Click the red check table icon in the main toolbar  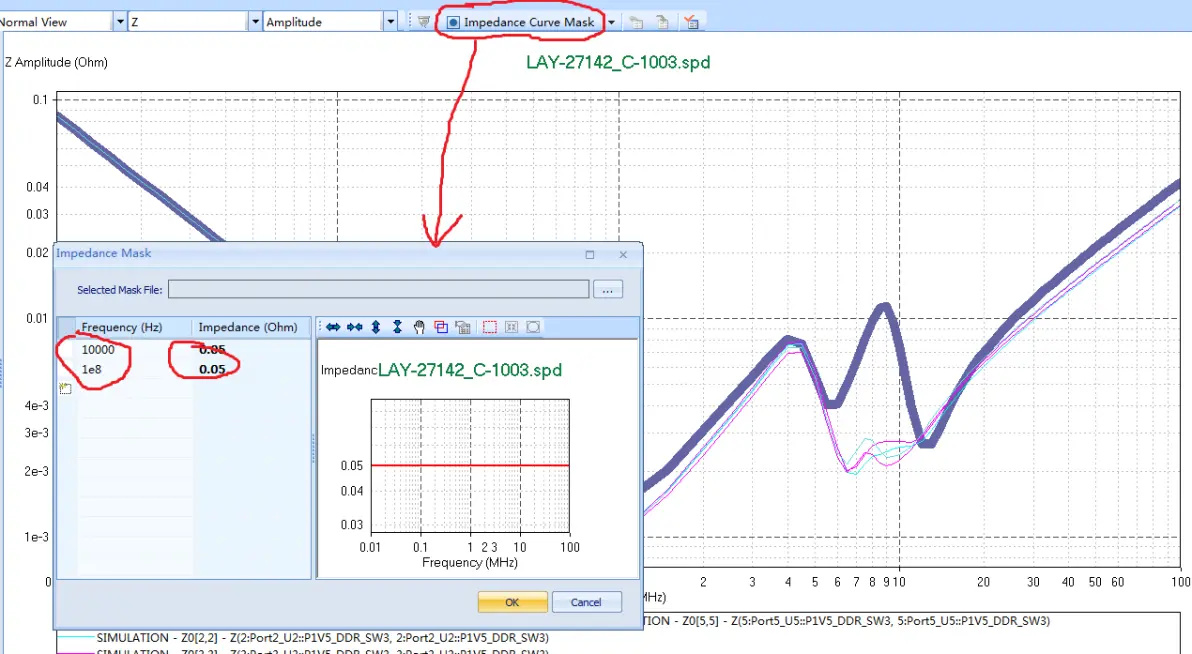click(691, 22)
